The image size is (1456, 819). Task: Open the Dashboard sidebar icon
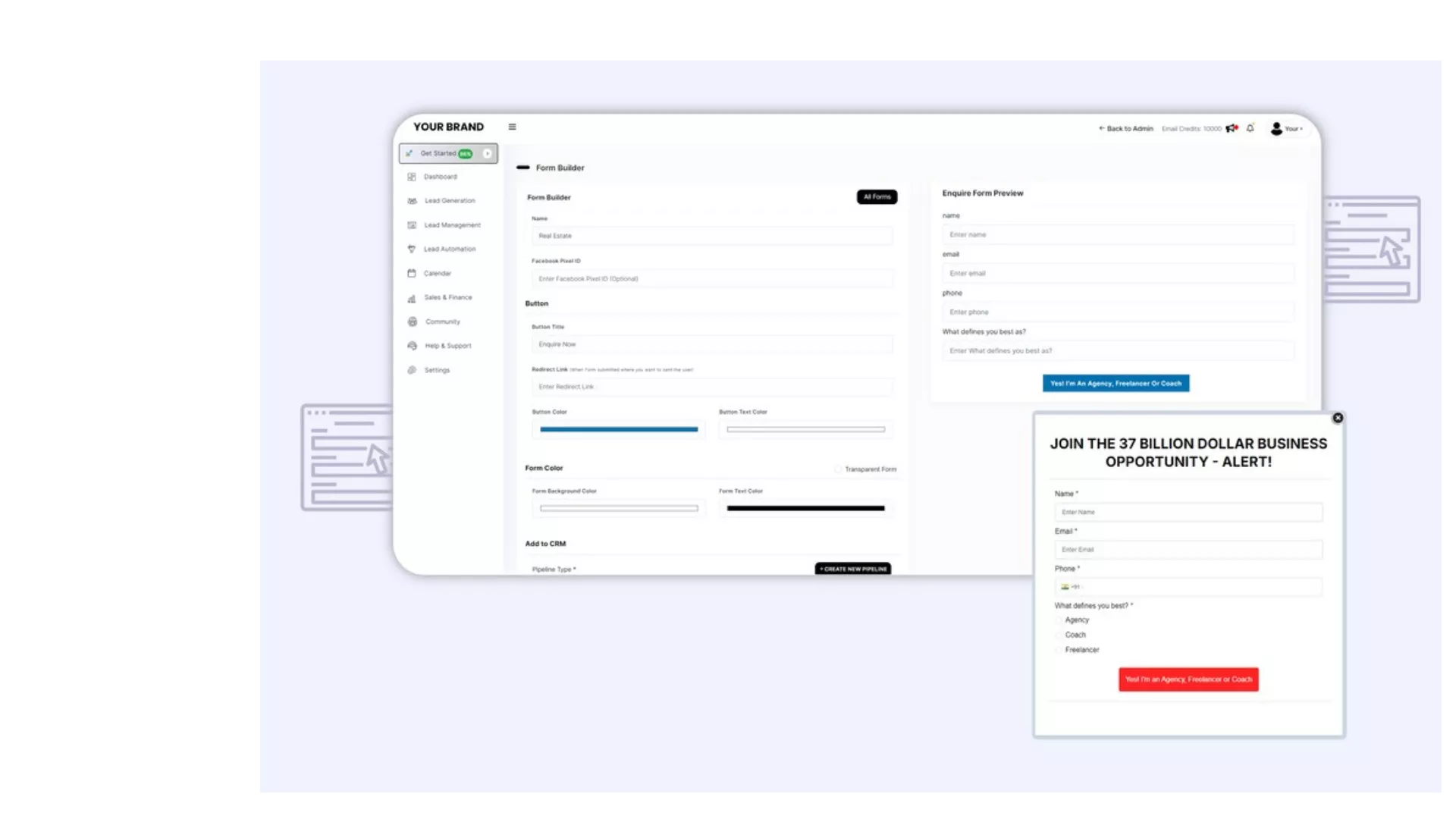tap(412, 177)
